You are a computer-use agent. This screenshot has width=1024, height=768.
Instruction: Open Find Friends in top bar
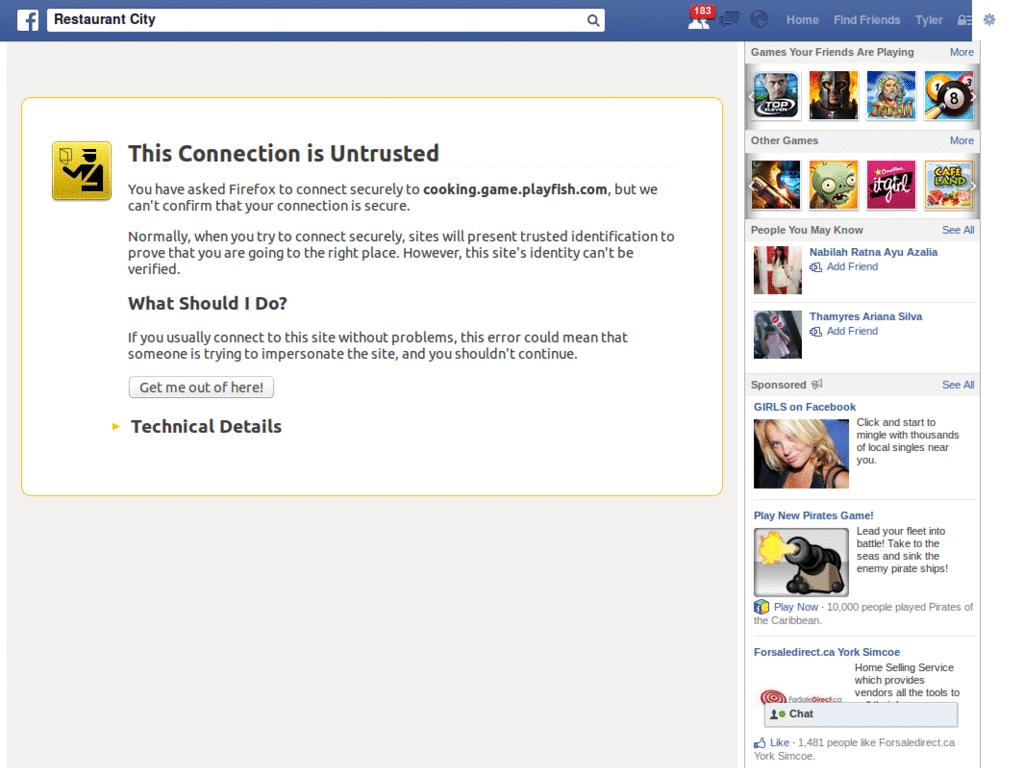(867, 20)
